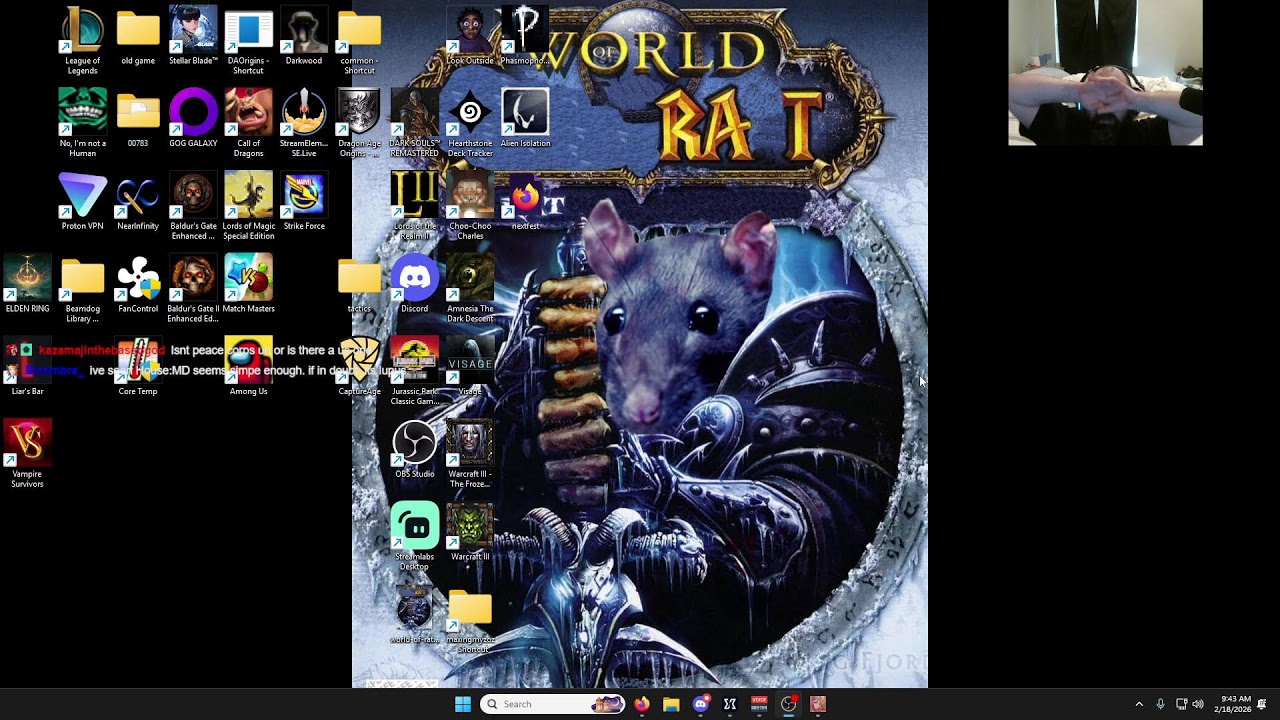Open the Windows Start menu

(463, 704)
